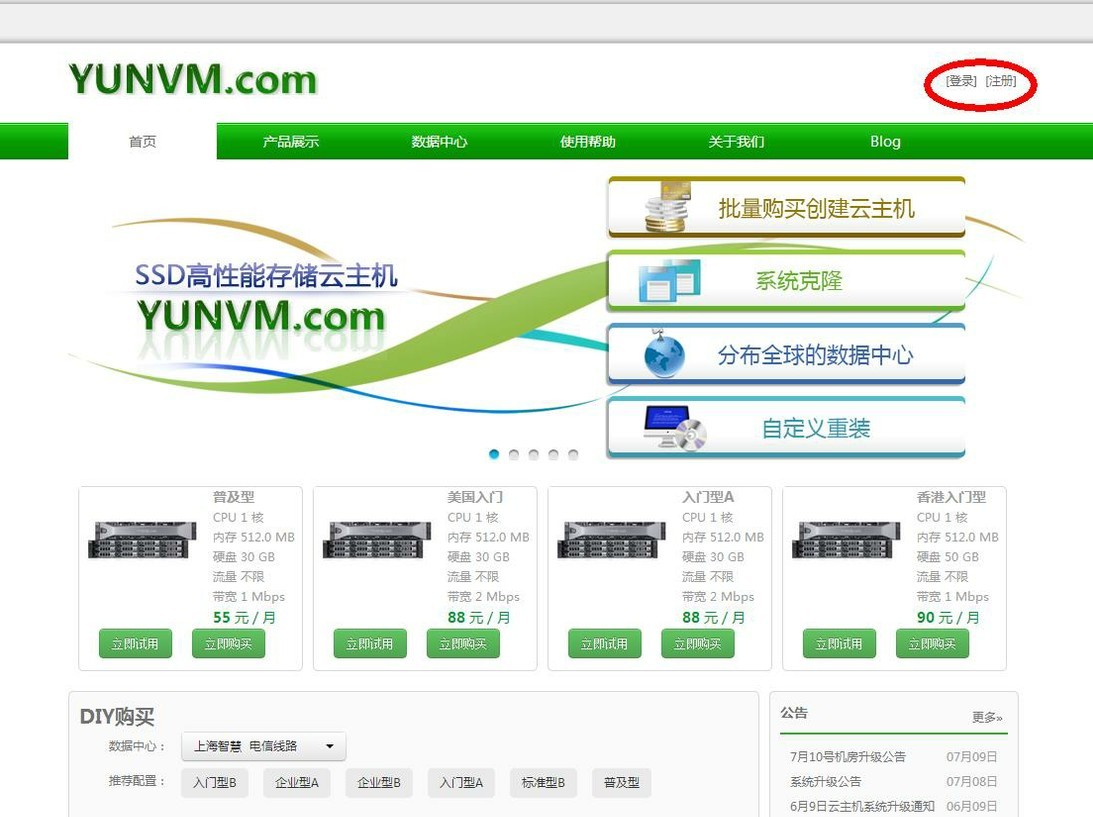The height and width of the screenshot is (817, 1093).
Task: Click the globe data center icon
Action: (664, 354)
